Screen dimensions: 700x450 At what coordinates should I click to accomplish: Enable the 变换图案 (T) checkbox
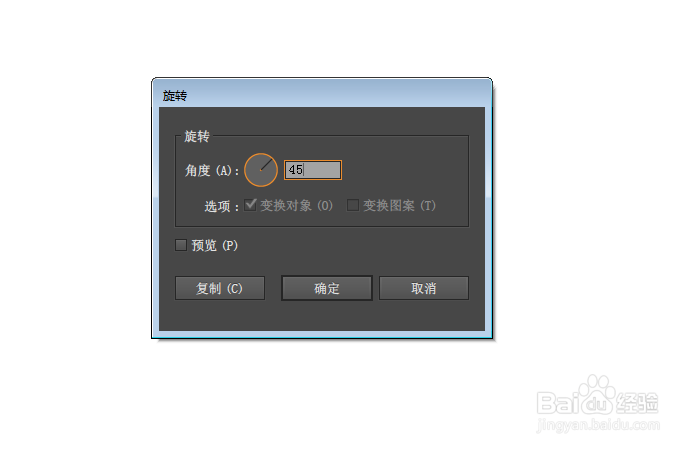(353, 205)
